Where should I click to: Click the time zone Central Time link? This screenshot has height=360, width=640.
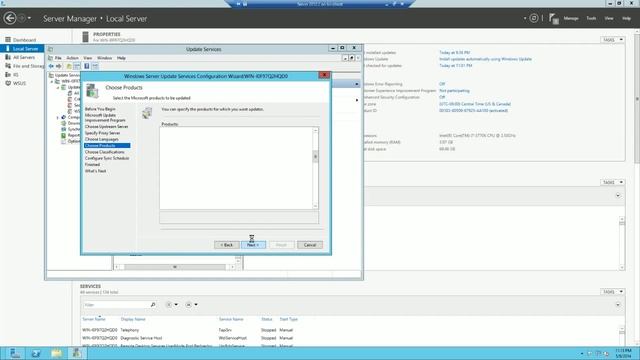pos(475,104)
